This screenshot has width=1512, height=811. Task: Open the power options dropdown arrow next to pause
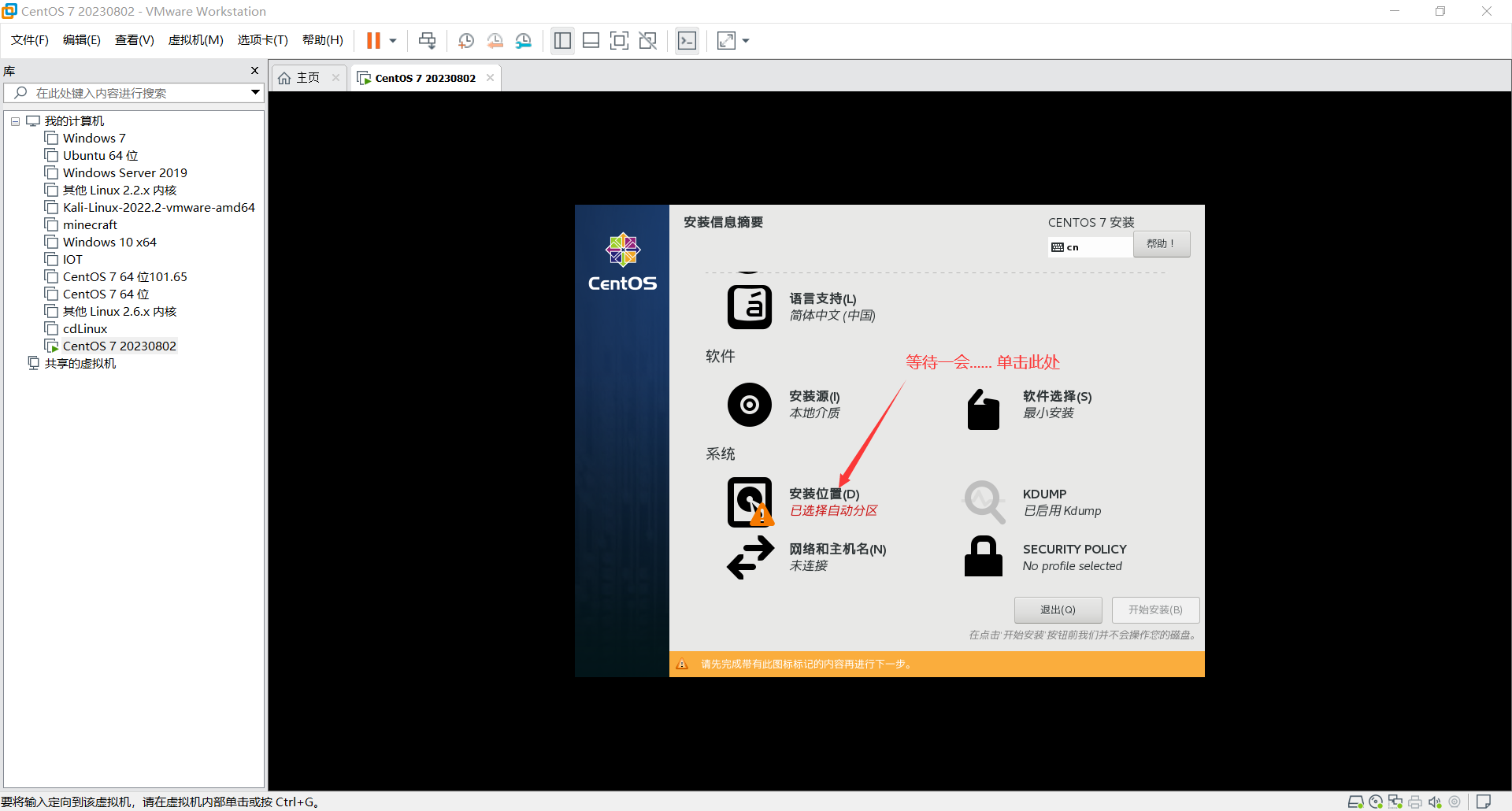pyautogui.click(x=392, y=41)
